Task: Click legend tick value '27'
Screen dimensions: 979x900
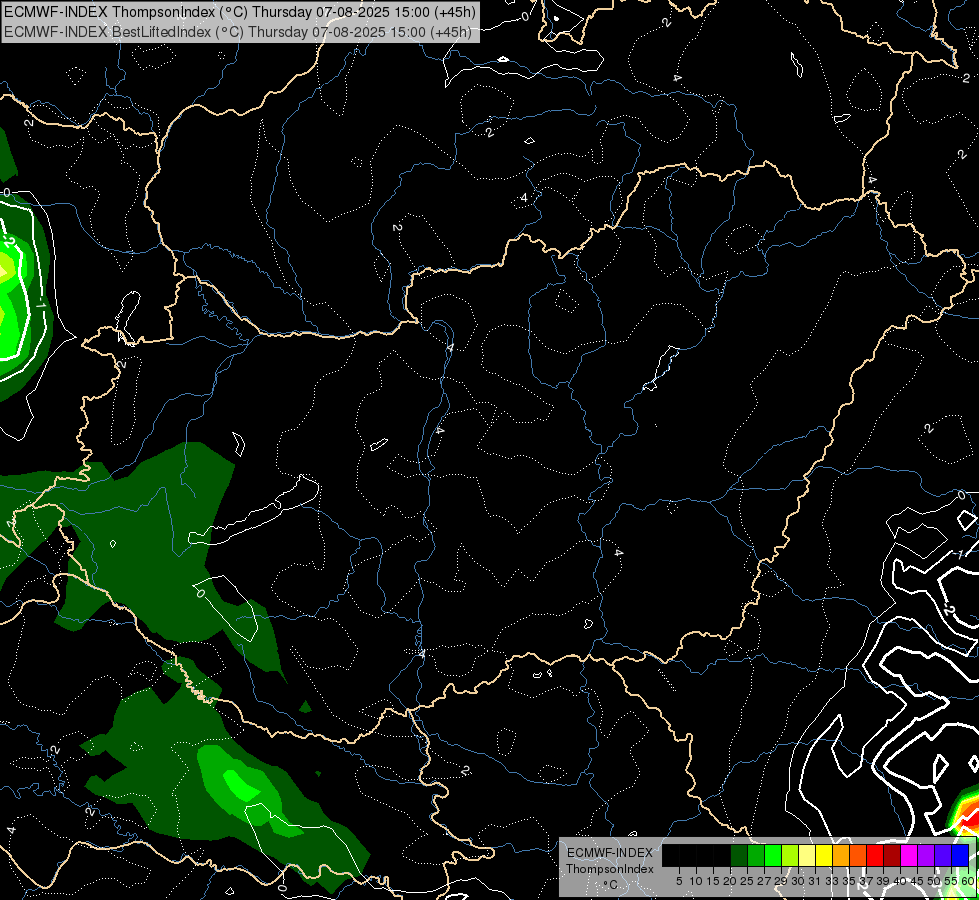Action: pyautogui.click(x=764, y=881)
